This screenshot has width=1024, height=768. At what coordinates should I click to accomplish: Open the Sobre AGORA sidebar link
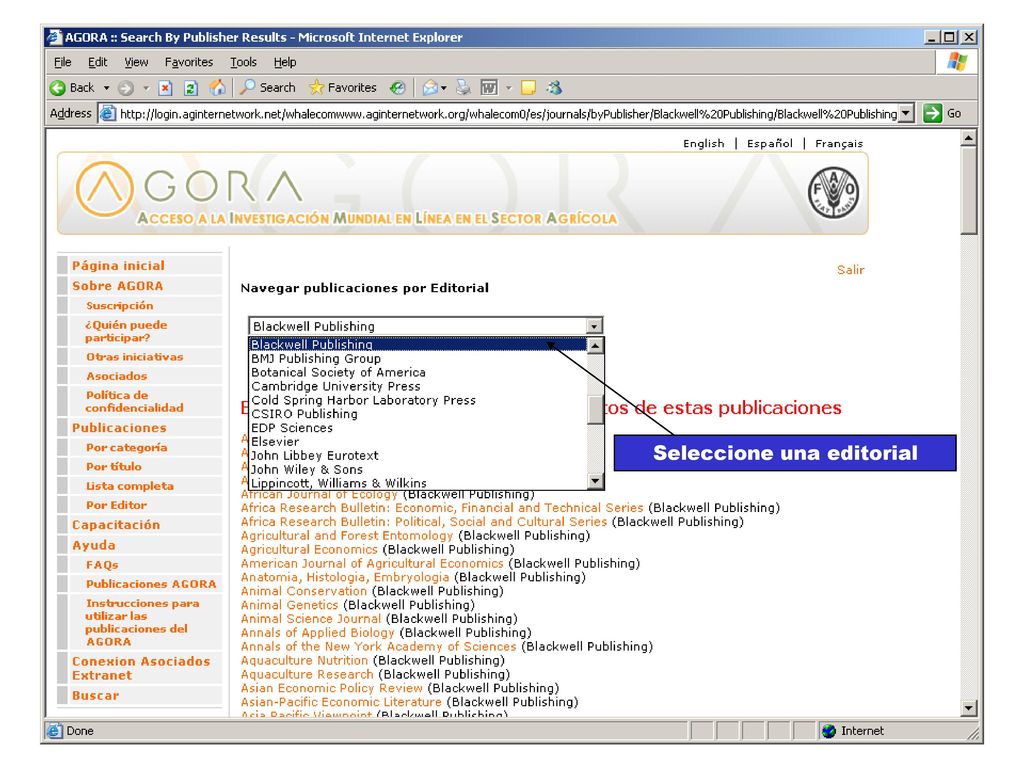pos(118,286)
